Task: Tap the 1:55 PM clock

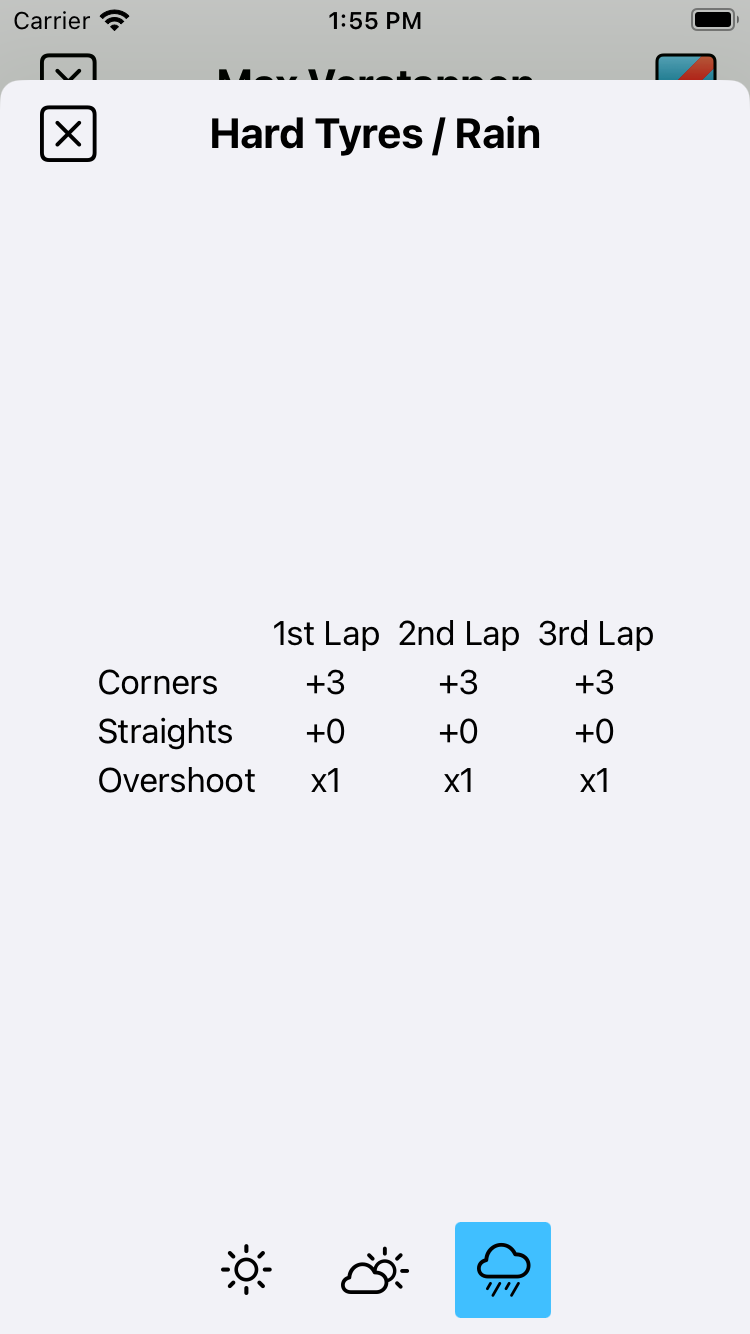Action: click(375, 20)
